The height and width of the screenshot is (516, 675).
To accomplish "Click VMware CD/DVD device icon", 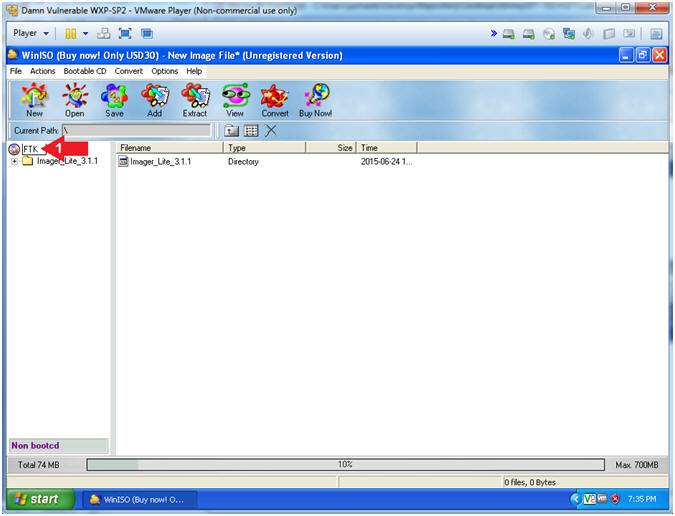I will [549, 34].
